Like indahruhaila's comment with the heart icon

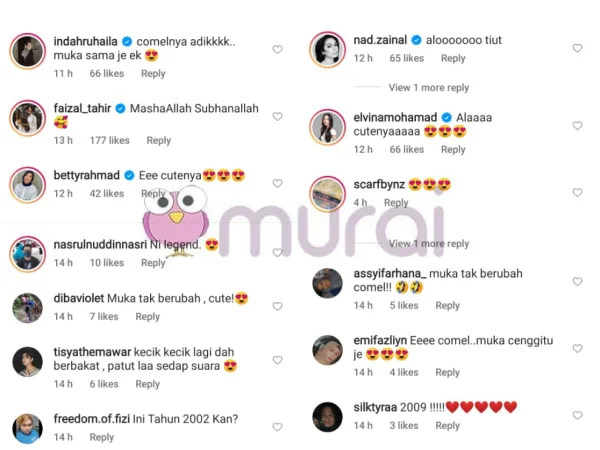click(x=277, y=49)
